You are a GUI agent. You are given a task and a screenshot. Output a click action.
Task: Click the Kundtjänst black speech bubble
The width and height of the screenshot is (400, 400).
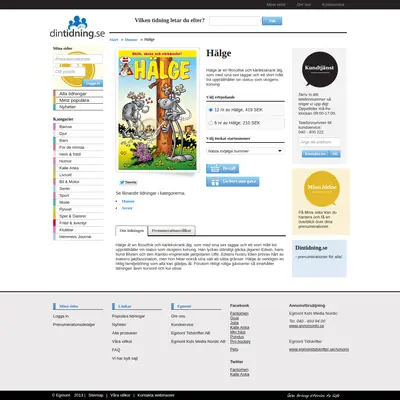click(319, 69)
